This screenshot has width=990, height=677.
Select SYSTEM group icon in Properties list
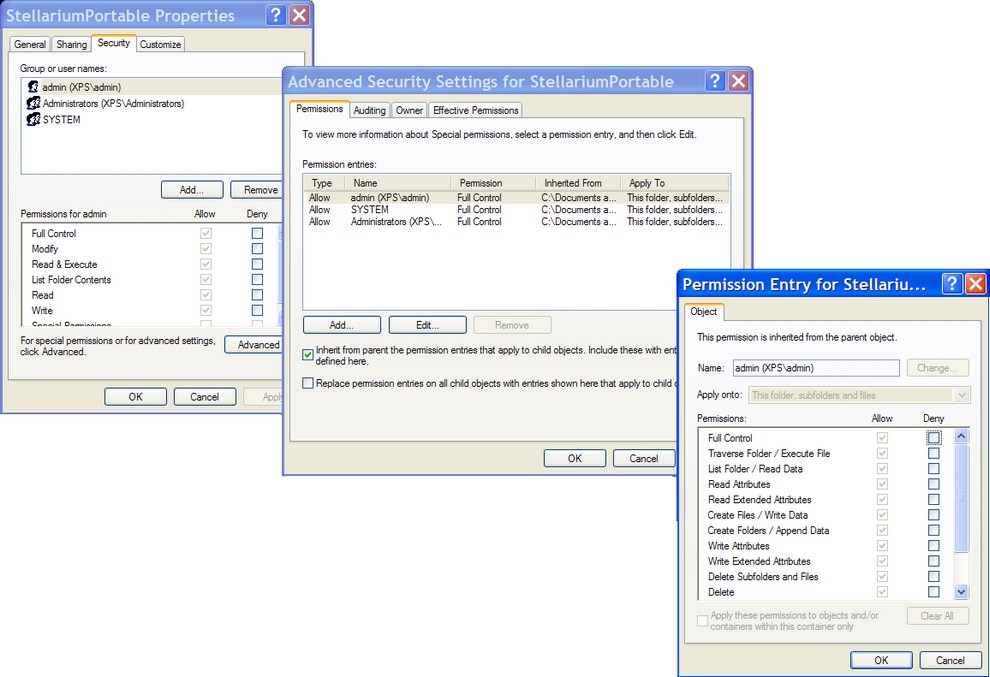[x=33, y=119]
